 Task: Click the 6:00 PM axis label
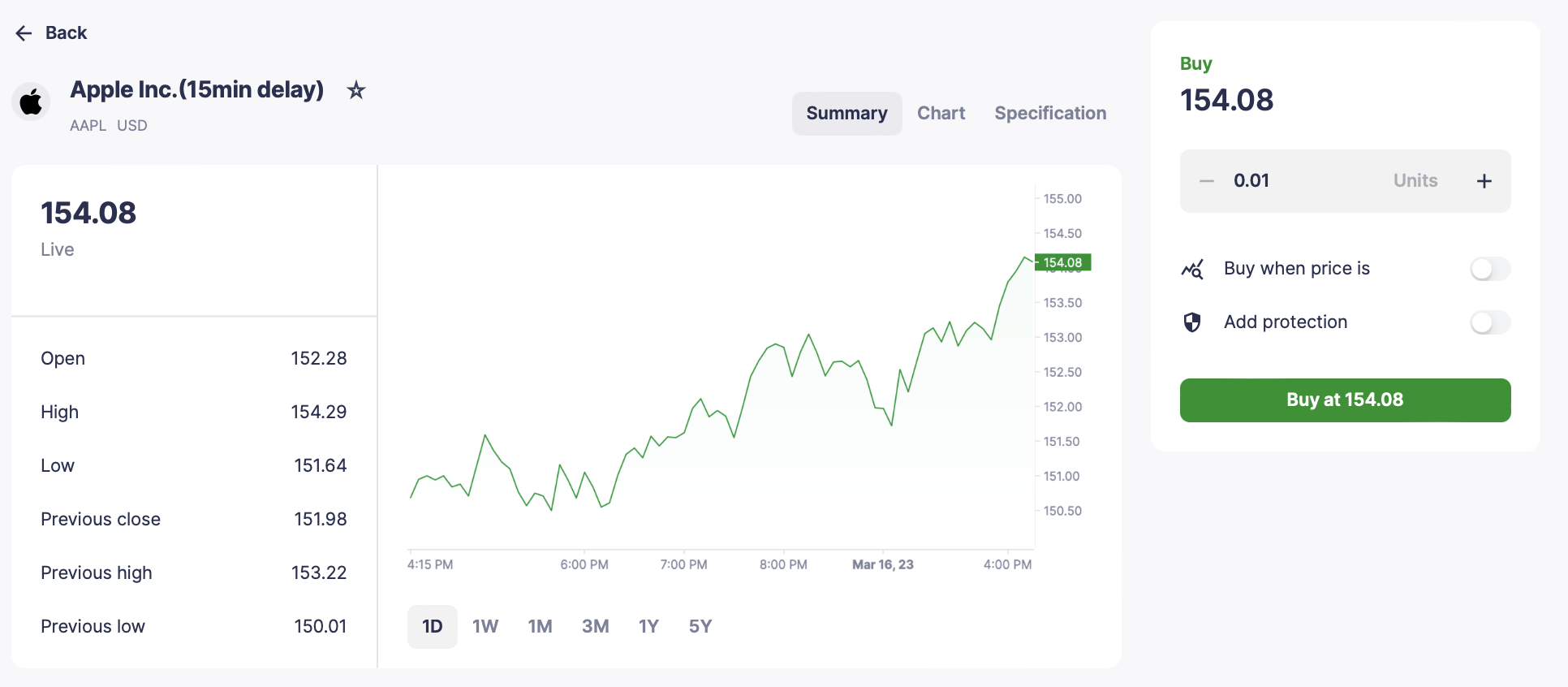[x=584, y=564]
